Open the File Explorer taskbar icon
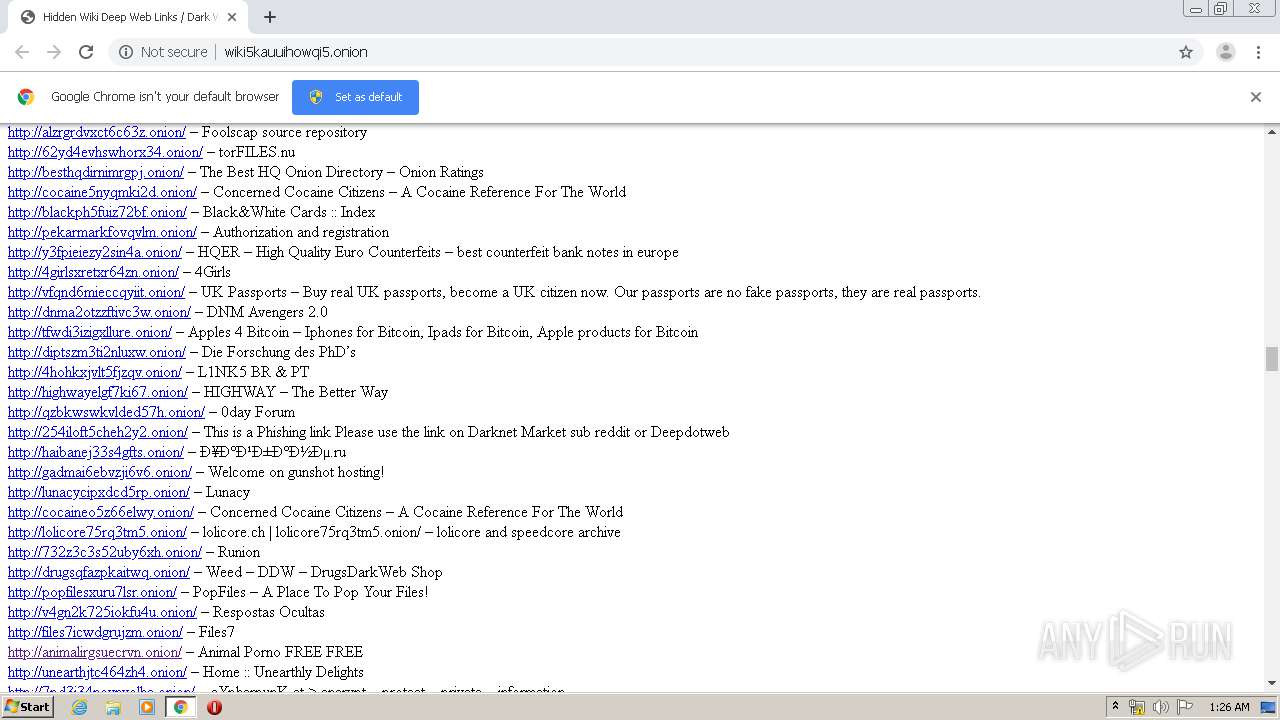The image size is (1280, 720). [113, 707]
